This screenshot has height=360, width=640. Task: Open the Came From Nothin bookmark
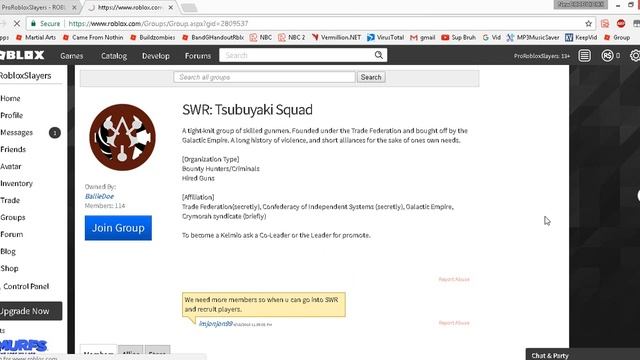93,37
